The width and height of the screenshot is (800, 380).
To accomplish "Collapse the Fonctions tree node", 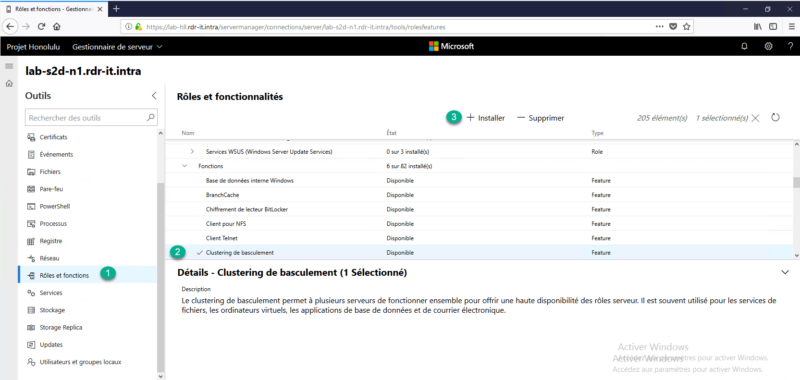I will [184, 166].
